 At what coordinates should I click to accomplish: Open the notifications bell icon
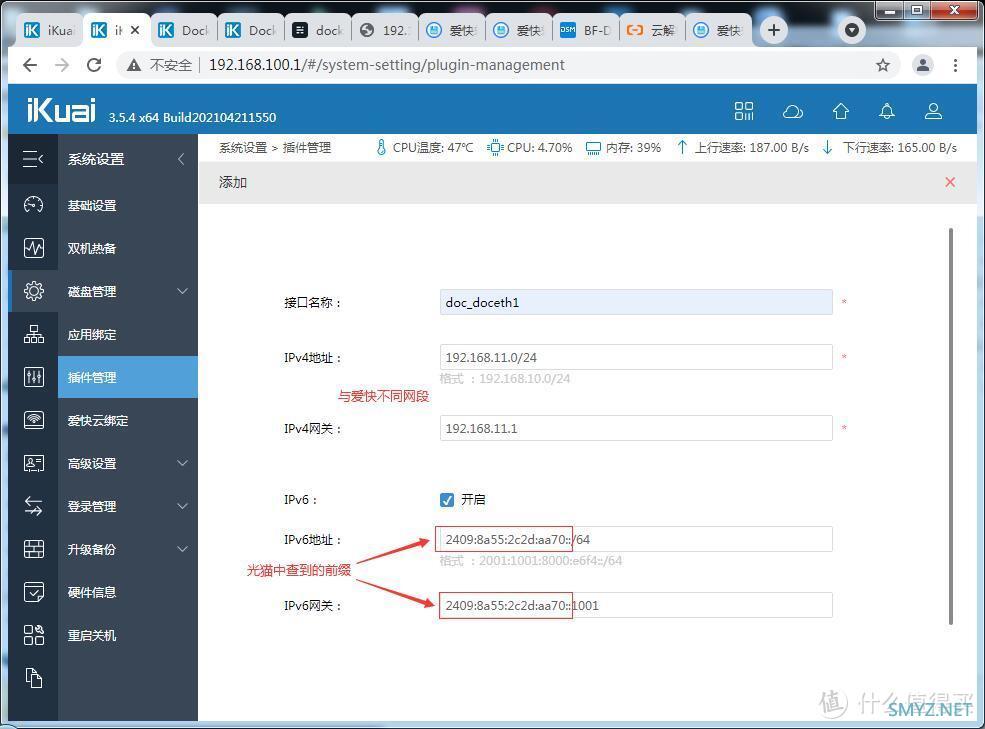pos(886,111)
